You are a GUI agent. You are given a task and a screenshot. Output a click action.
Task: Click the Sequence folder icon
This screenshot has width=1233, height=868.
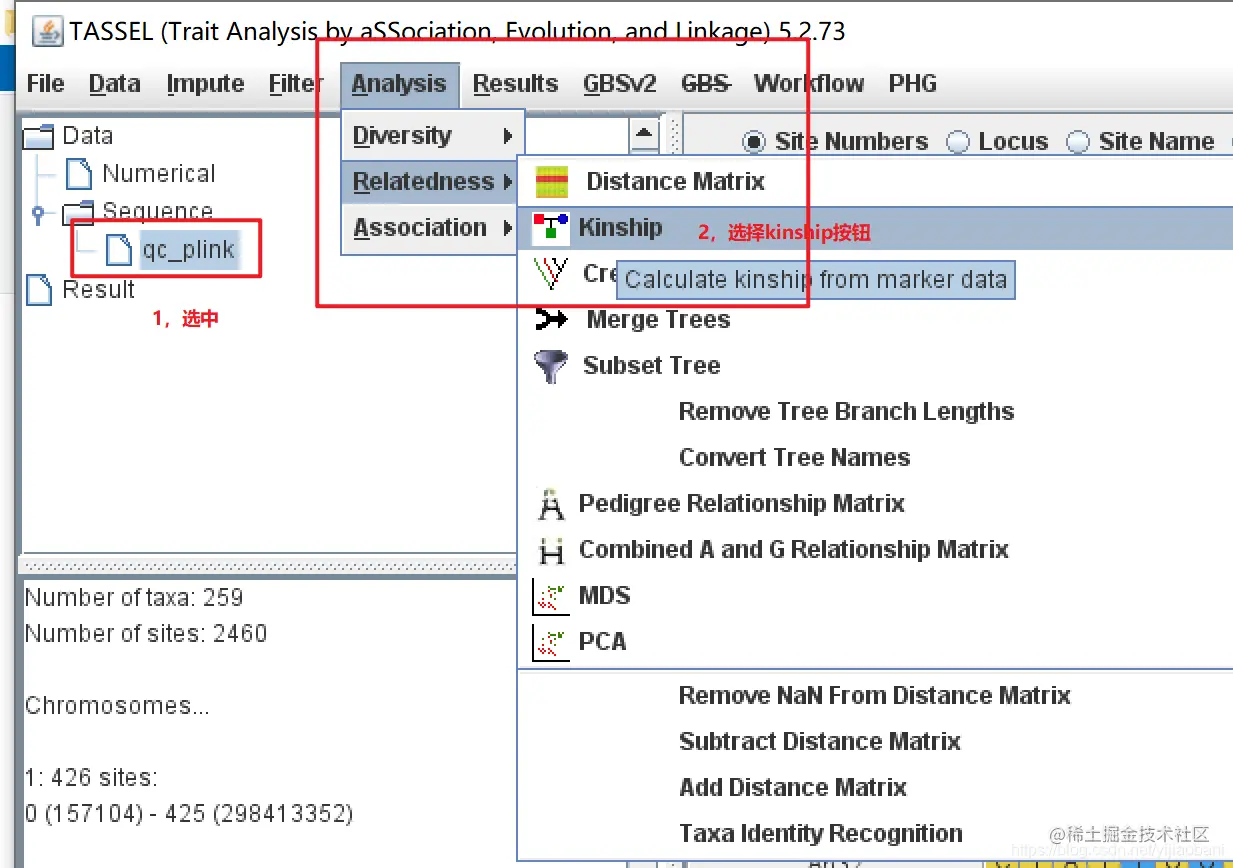[x=77, y=212]
